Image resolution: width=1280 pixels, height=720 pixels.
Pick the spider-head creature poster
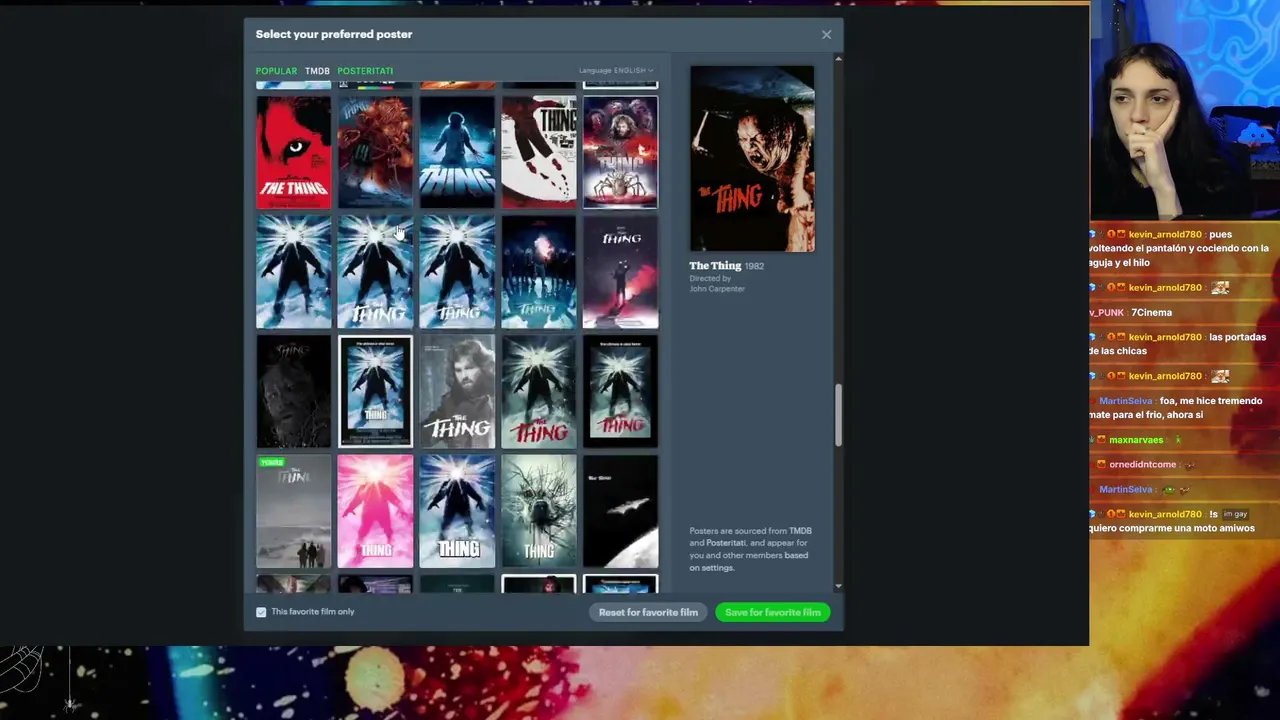point(620,152)
